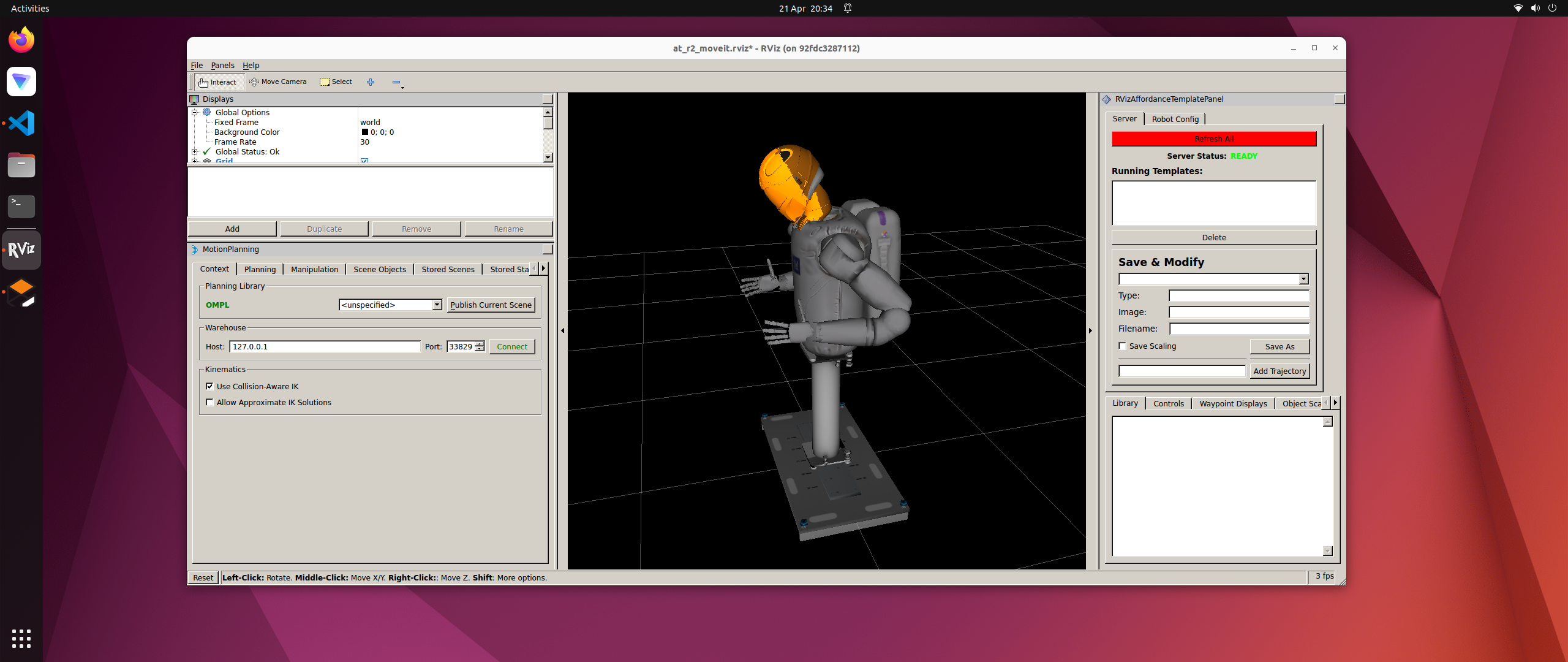The height and width of the screenshot is (662, 1568).
Task: Float the Displays panel with its corner icon
Action: pyautogui.click(x=548, y=99)
